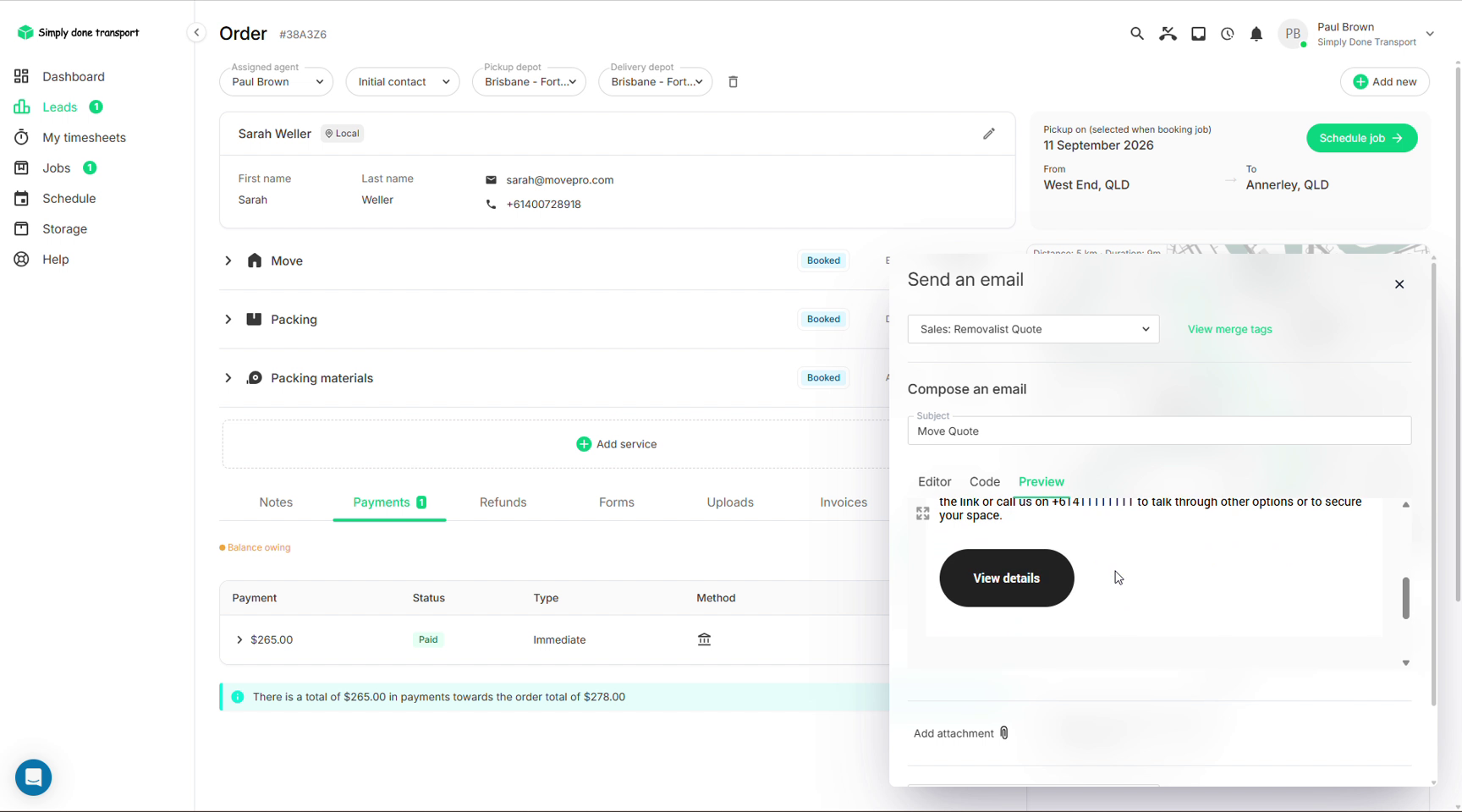
Task: Switch to the Notes tab
Action: point(276,502)
